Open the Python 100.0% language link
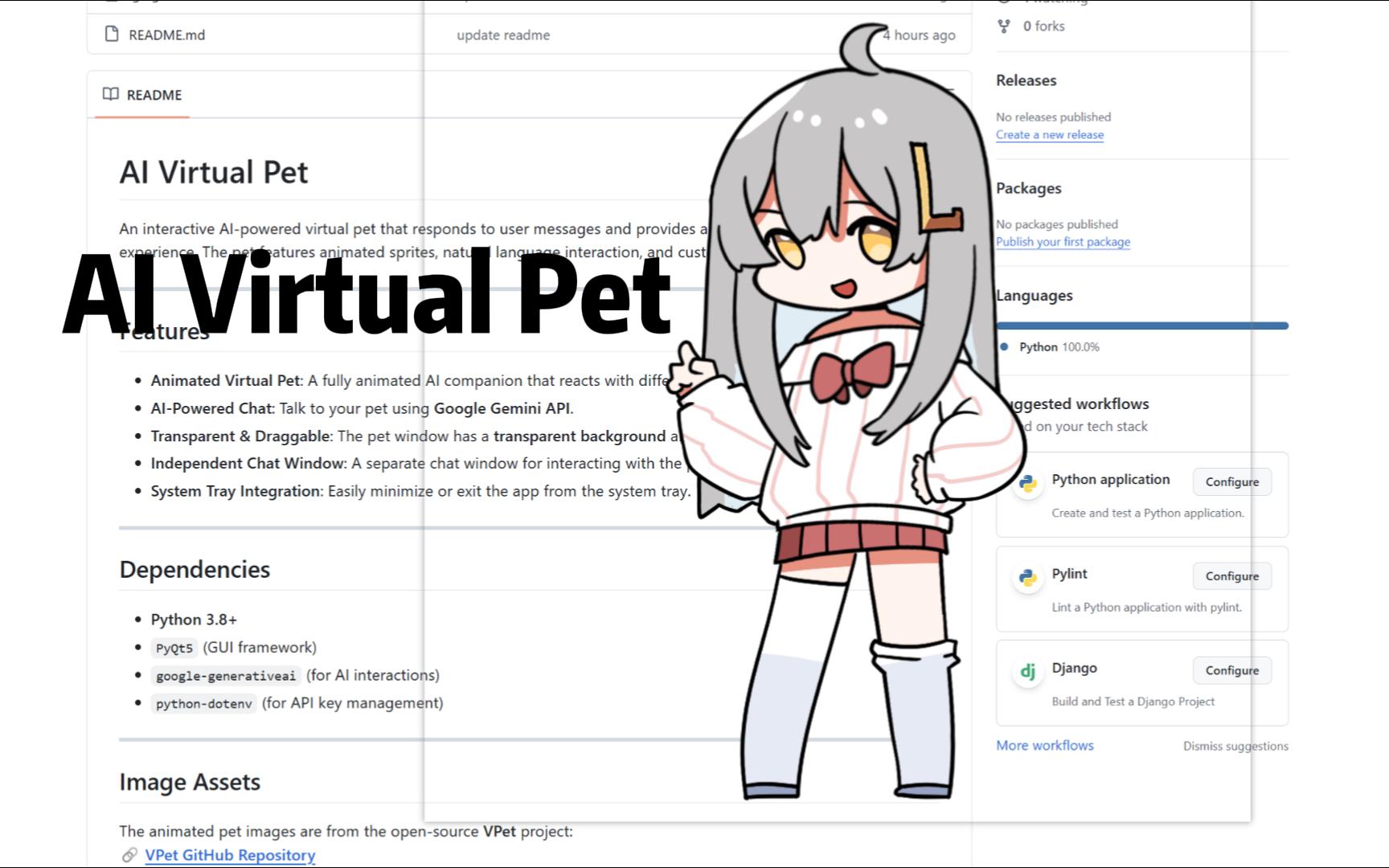 1059,347
